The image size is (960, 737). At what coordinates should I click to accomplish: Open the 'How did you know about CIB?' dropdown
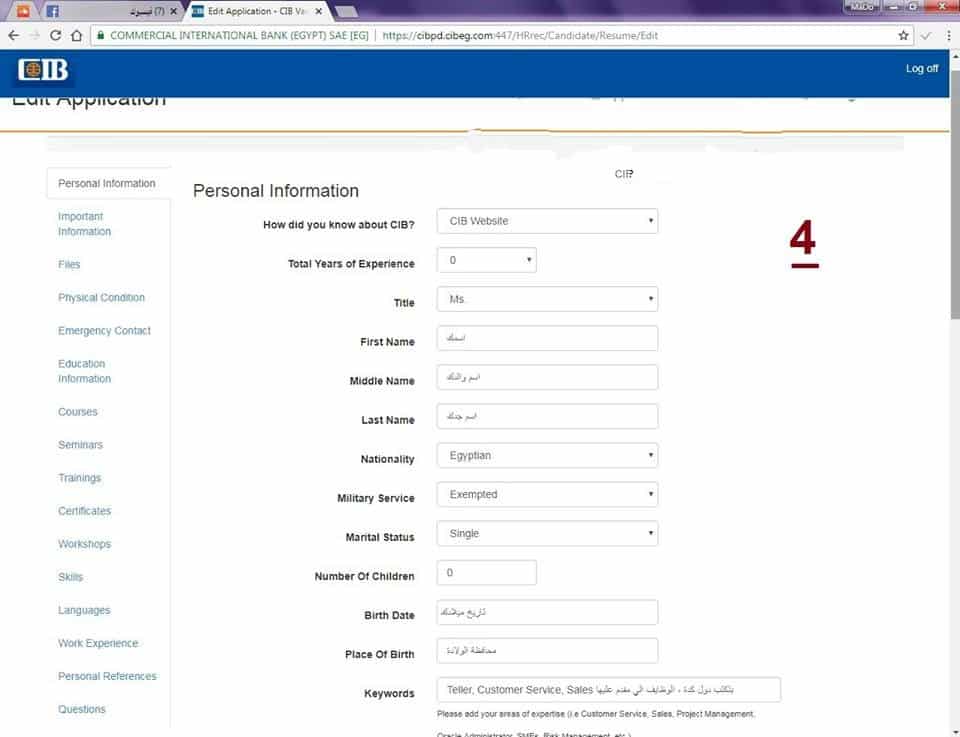tap(547, 221)
